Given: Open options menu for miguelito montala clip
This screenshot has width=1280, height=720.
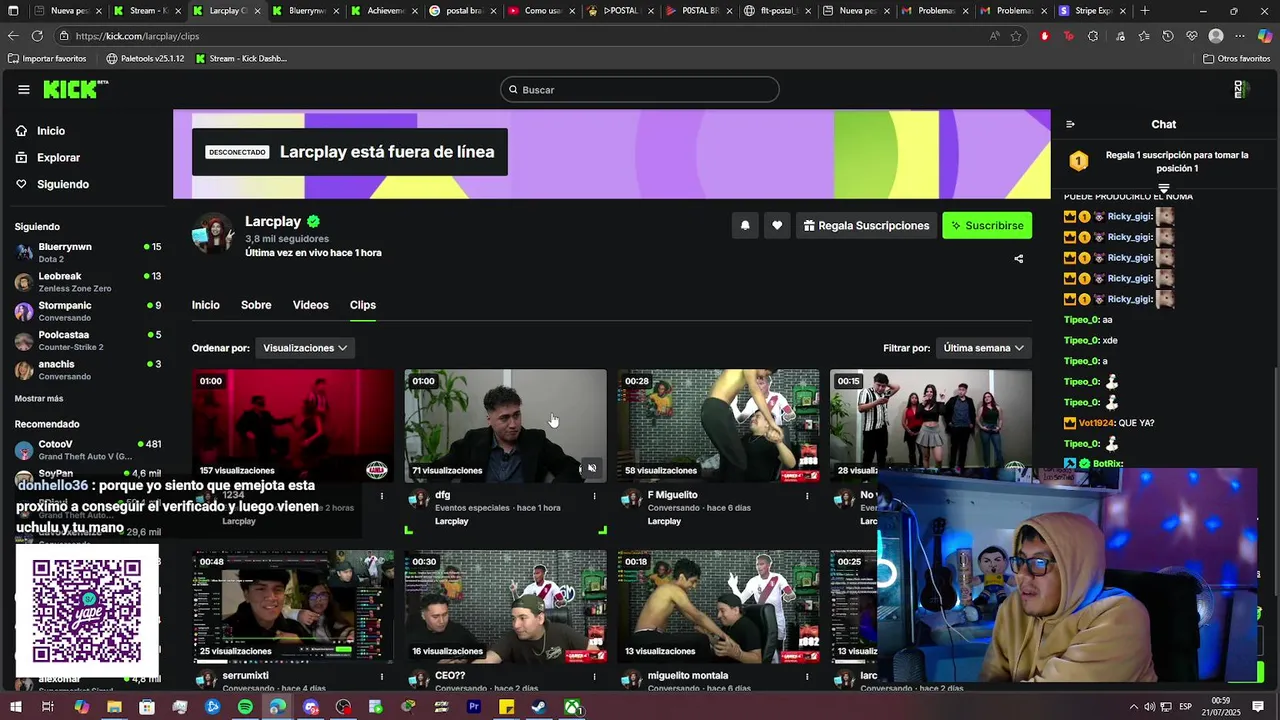Looking at the screenshot, I should (807, 677).
